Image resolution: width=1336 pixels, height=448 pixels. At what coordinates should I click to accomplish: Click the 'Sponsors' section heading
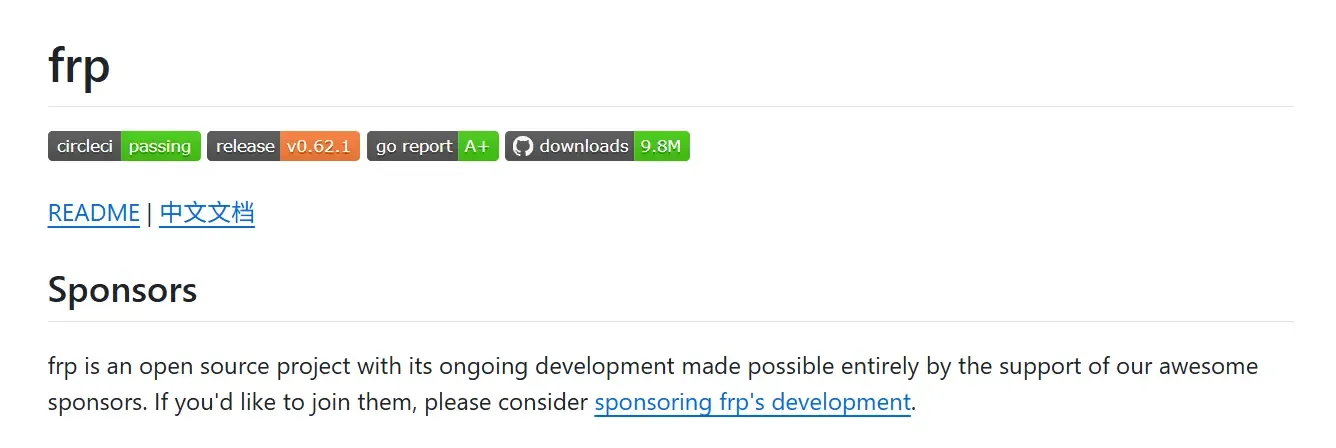[122, 290]
